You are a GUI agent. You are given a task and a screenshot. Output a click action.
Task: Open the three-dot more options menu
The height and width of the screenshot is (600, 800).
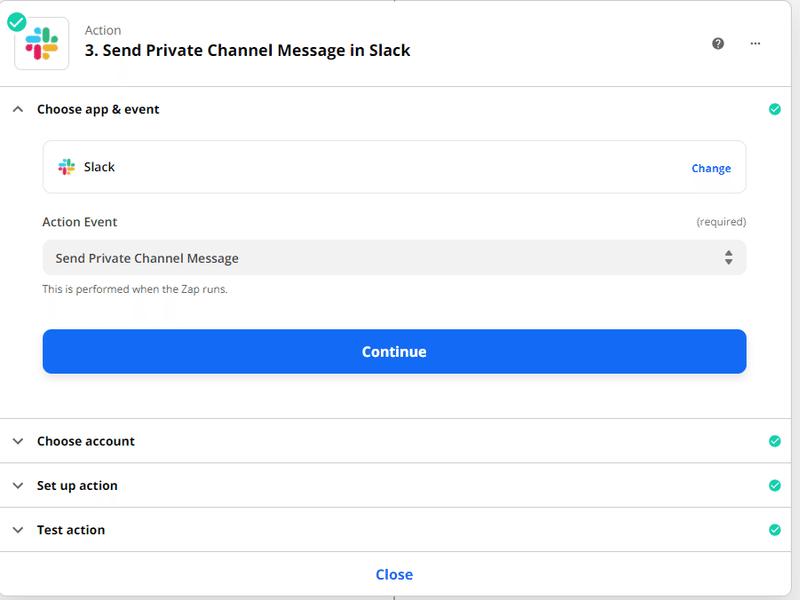756,44
